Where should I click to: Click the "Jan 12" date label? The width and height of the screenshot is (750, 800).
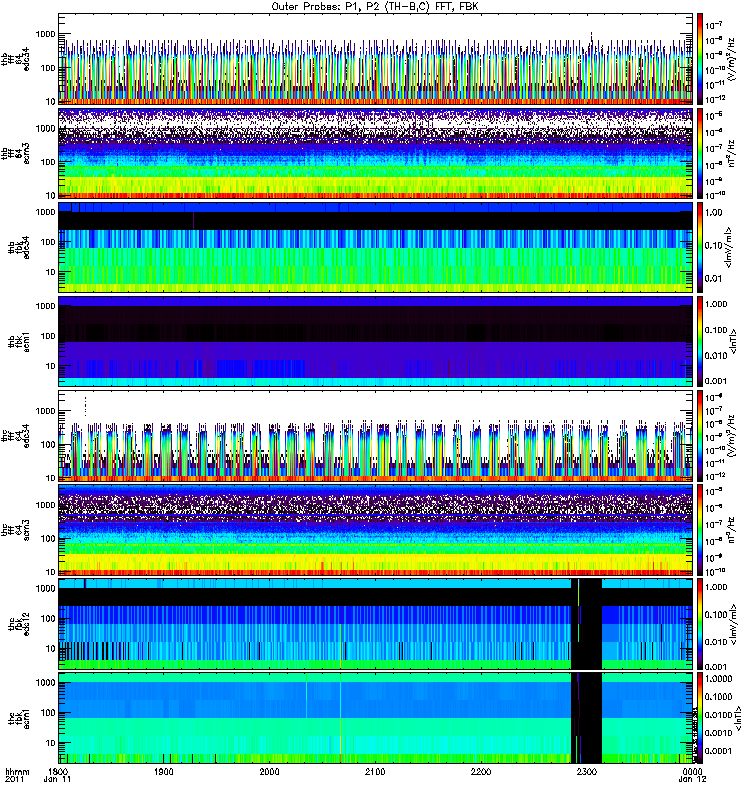tap(692, 780)
